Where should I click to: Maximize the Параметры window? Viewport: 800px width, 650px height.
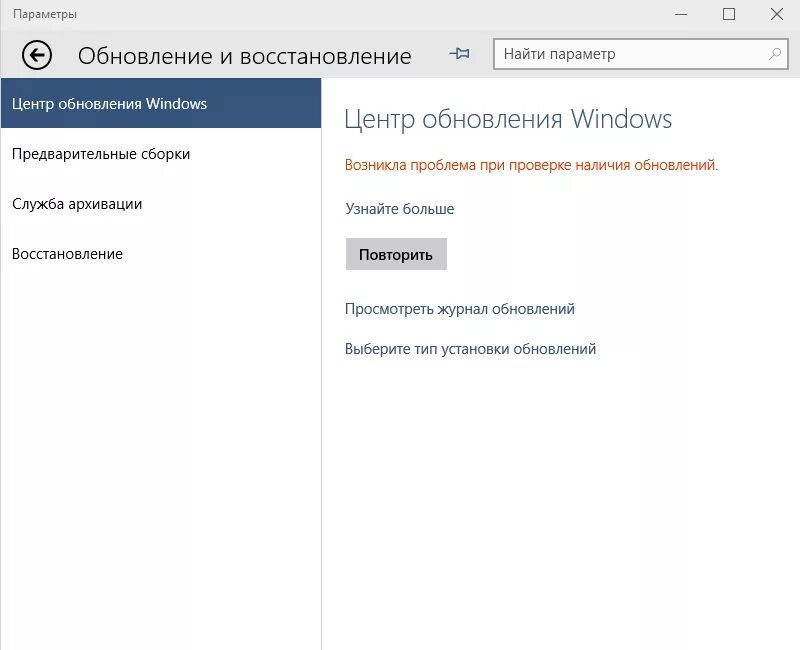(729, 14)
